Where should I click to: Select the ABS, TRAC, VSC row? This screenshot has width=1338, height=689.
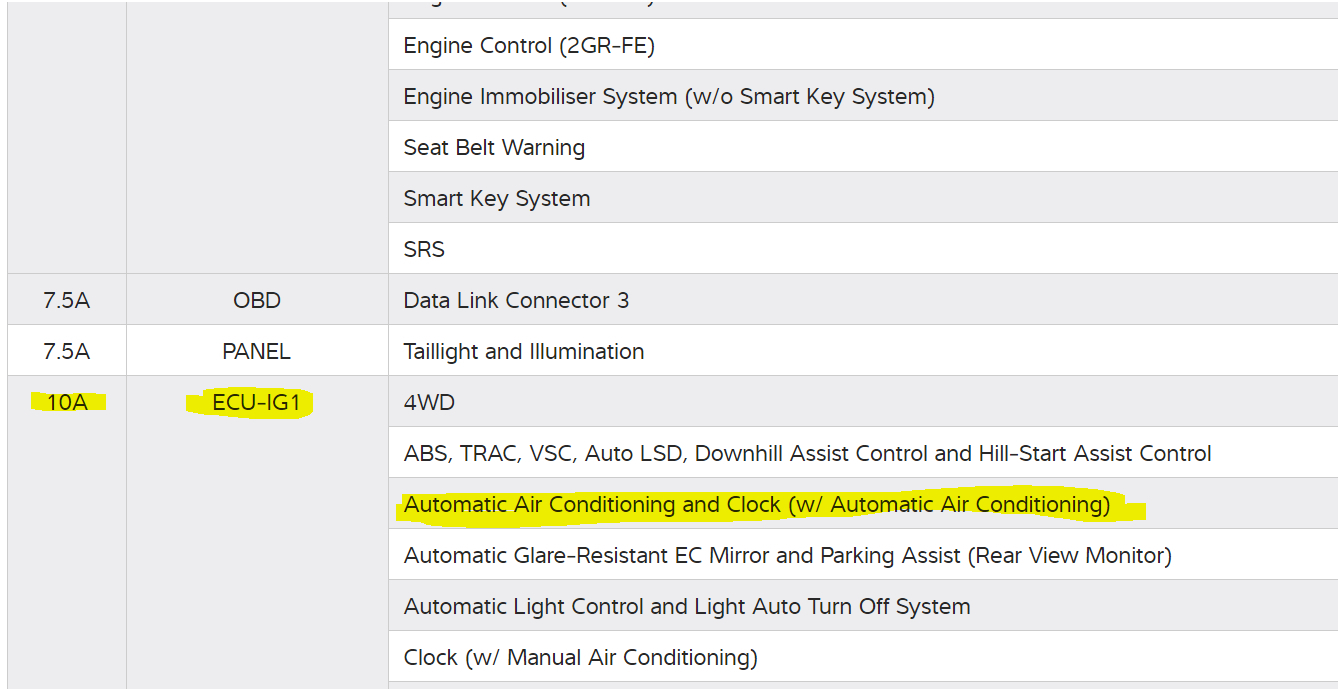click(807, 454)
